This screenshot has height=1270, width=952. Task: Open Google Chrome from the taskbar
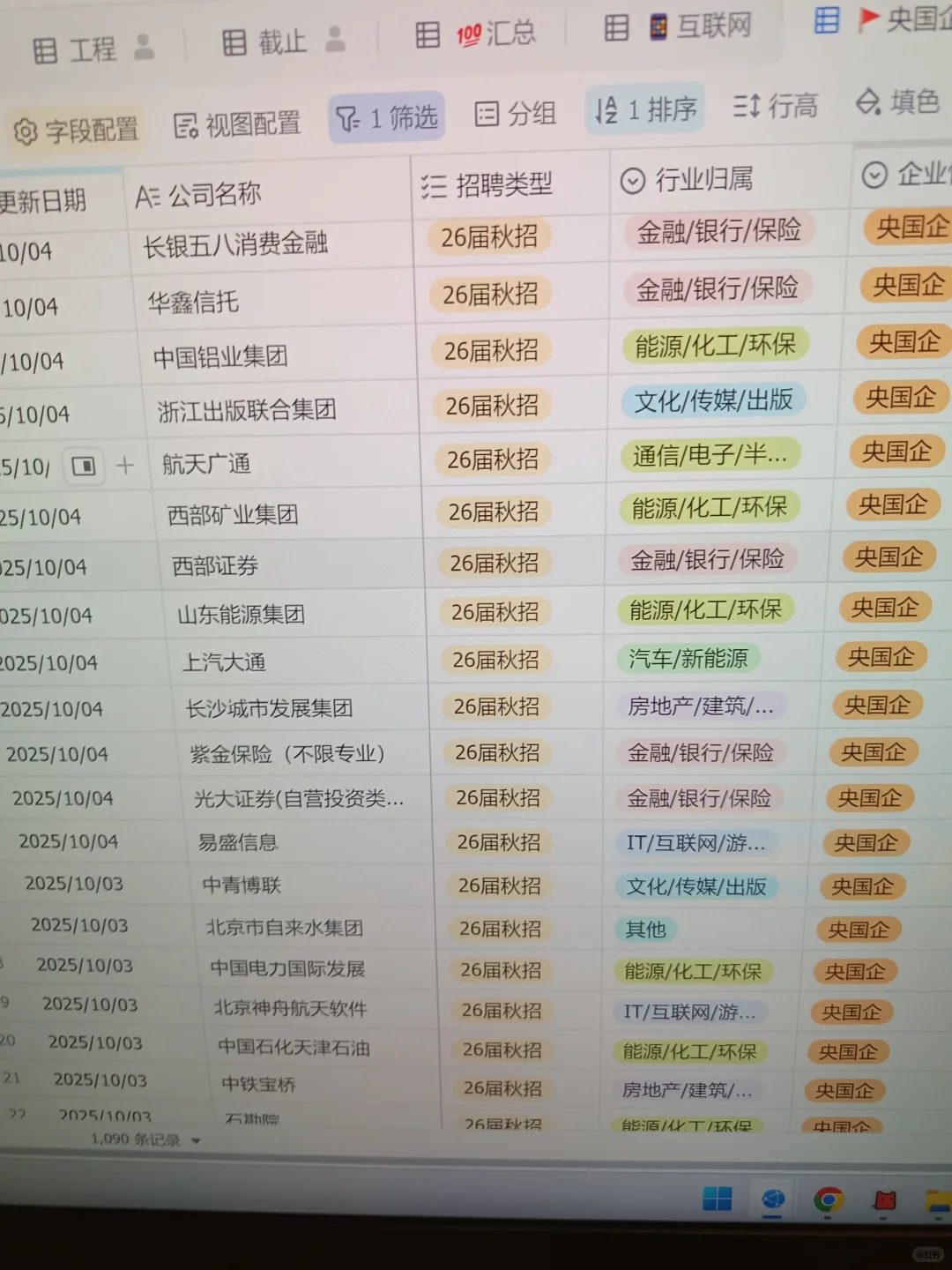pos(829,1200)
